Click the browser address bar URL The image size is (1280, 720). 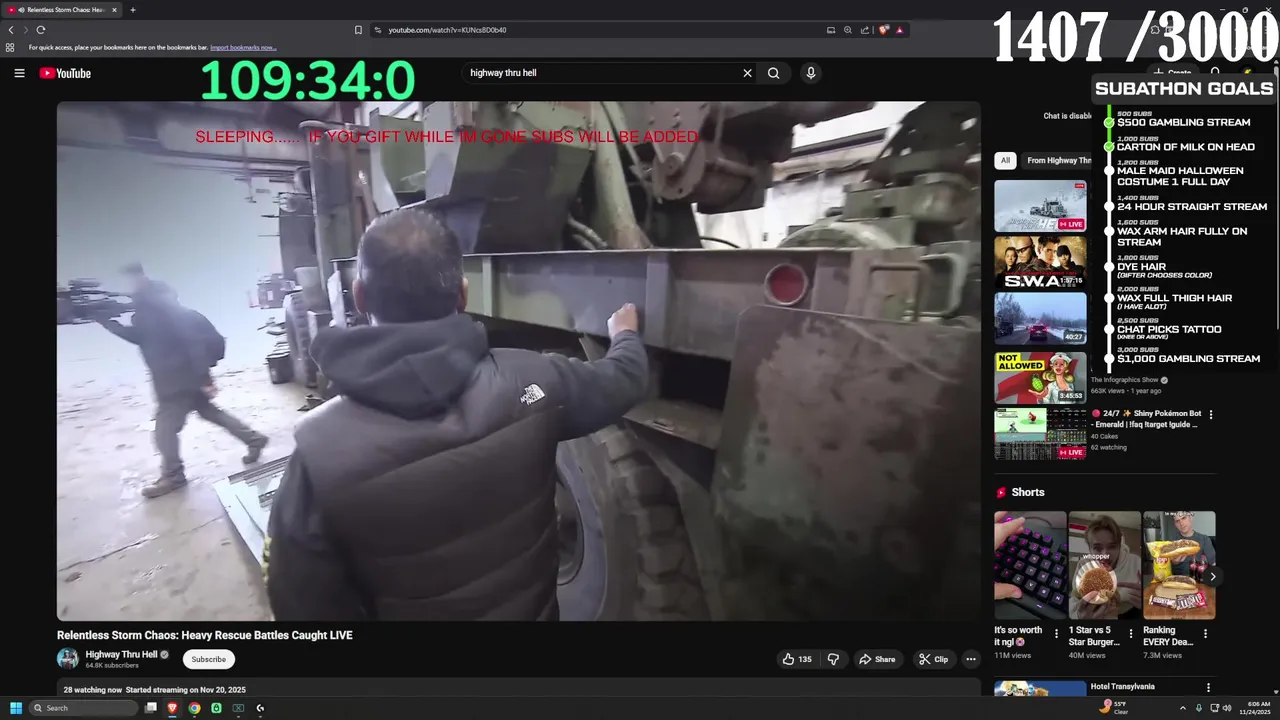[447, 30]
